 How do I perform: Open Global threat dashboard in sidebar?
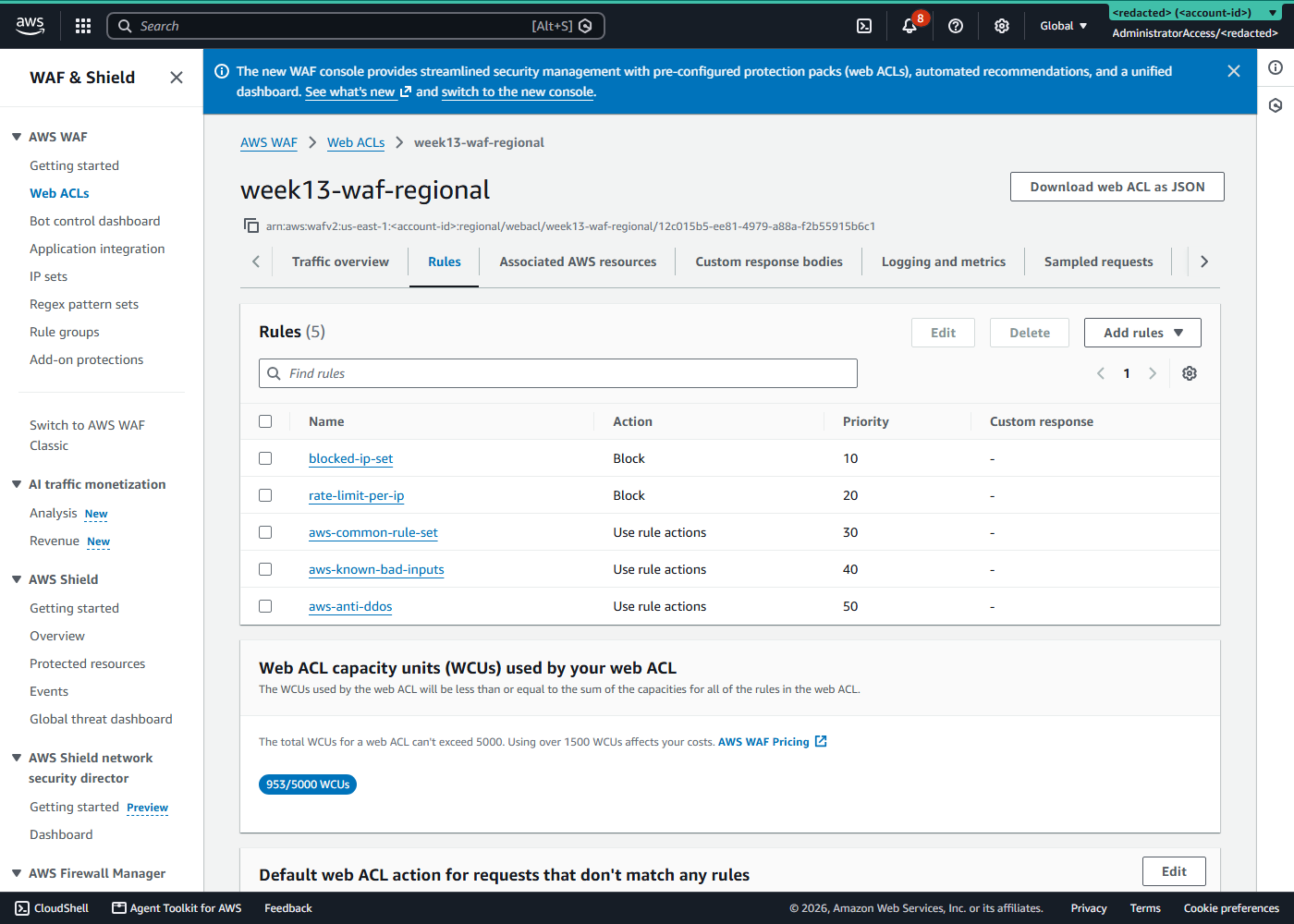(x=101, y=719)
